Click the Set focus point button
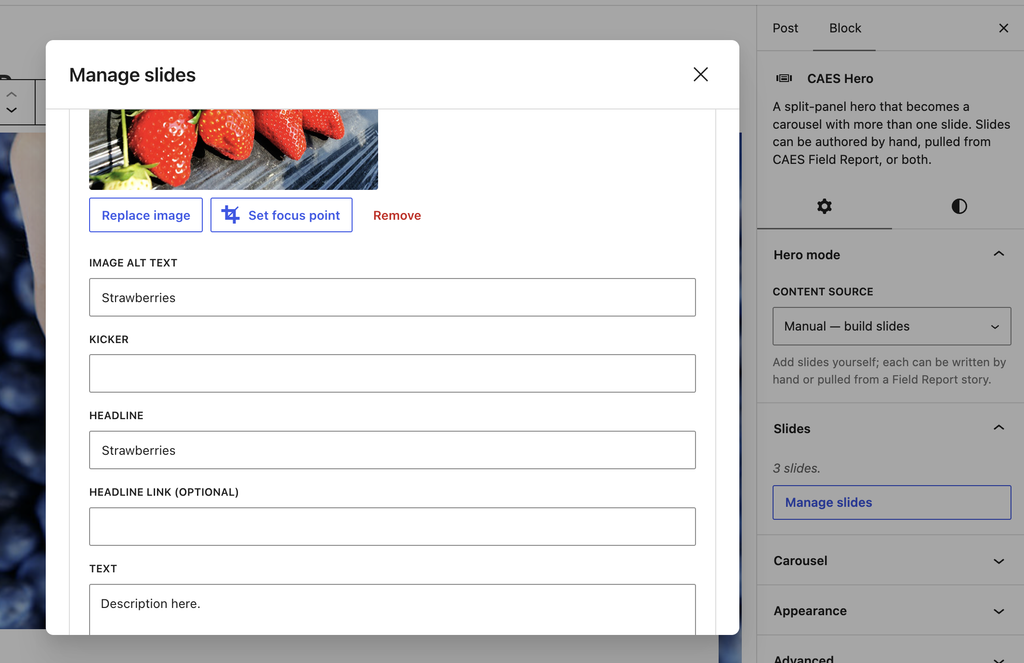Screen dimensions: 1024x663 point(281,215)
